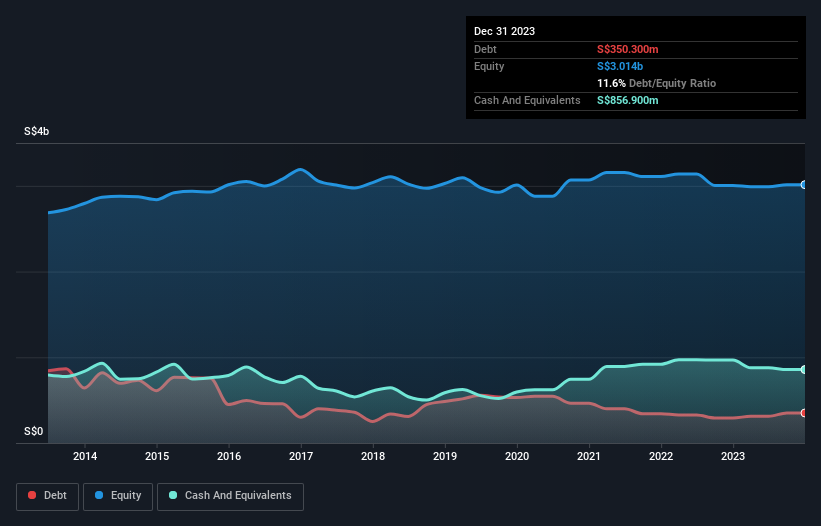
Task: Click the S$4b y-axis label
Action: coord(37,132)
